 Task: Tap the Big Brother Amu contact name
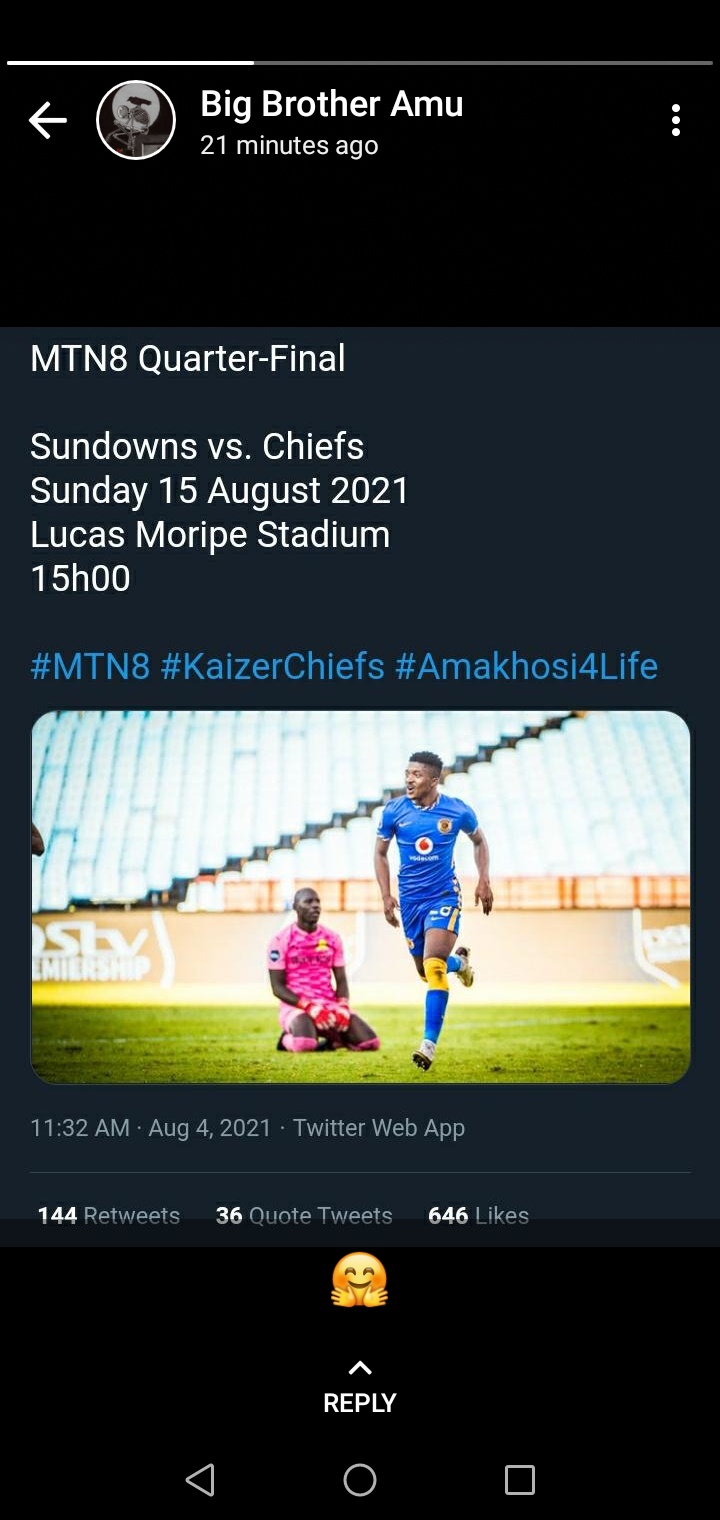[x=331, y=104]
